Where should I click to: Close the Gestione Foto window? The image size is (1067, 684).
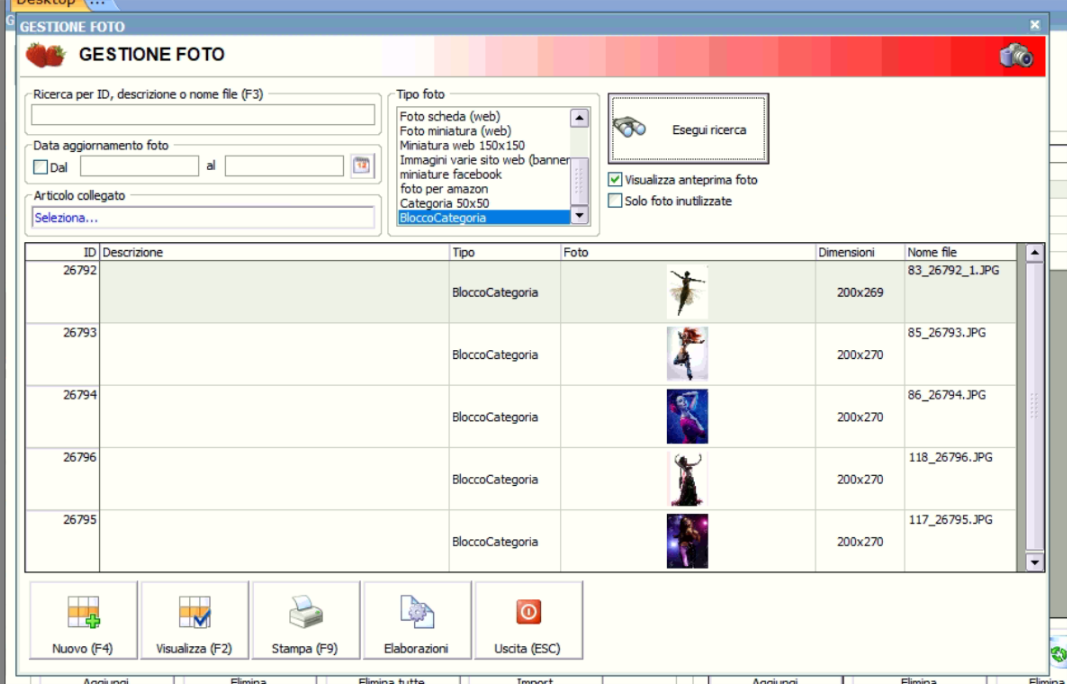tap(1035, 25)
